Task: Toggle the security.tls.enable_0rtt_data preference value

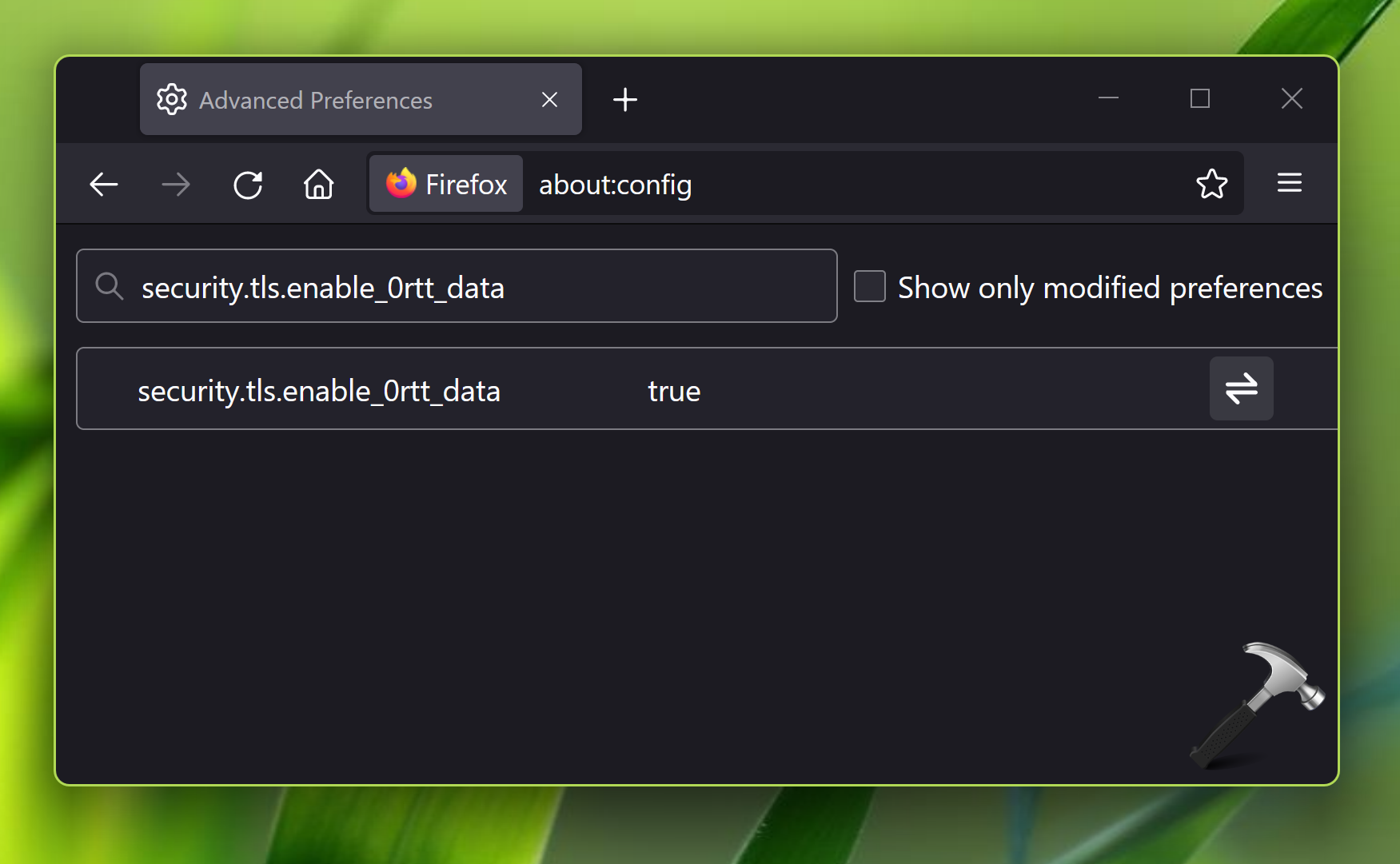Action: tap(1241, 388)
